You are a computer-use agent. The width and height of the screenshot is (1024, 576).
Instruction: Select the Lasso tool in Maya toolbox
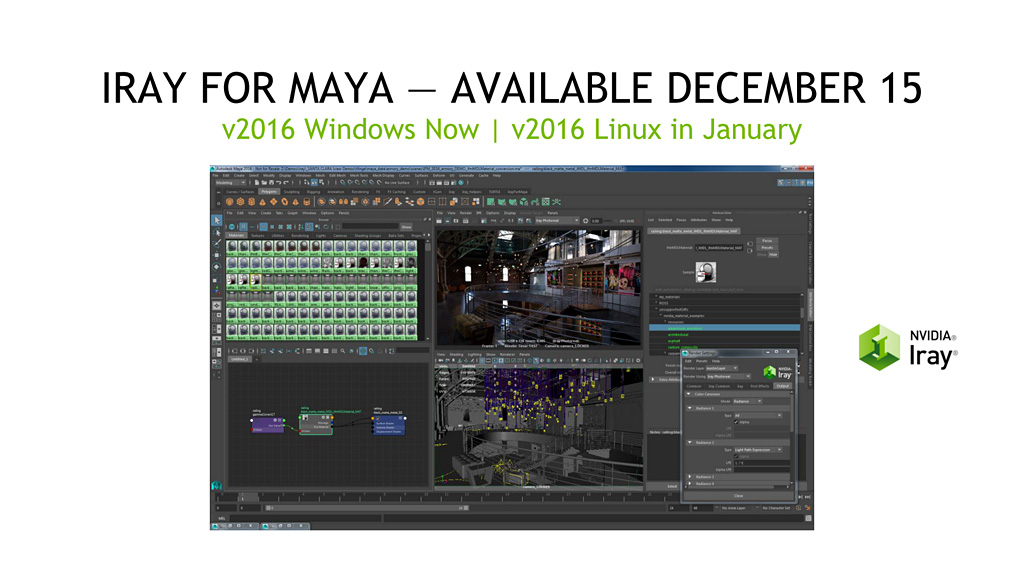[x=217, y=232]
